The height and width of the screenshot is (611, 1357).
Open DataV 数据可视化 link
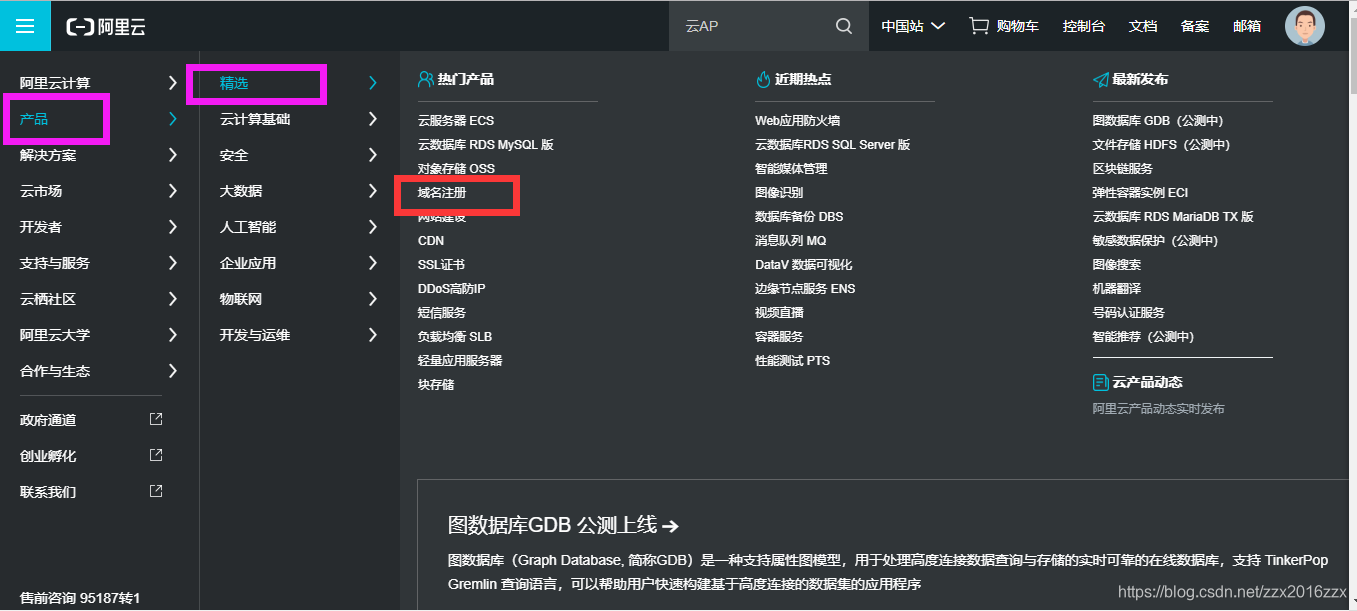[x=803, y=265]
